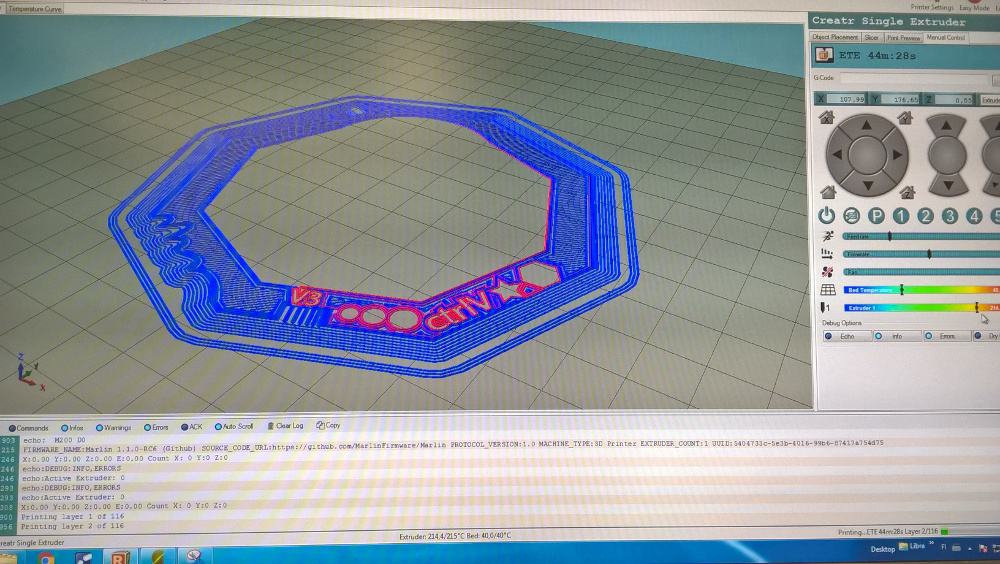Click the Z position field
The width and height of the screenshot is (1000, 564).
955,99
